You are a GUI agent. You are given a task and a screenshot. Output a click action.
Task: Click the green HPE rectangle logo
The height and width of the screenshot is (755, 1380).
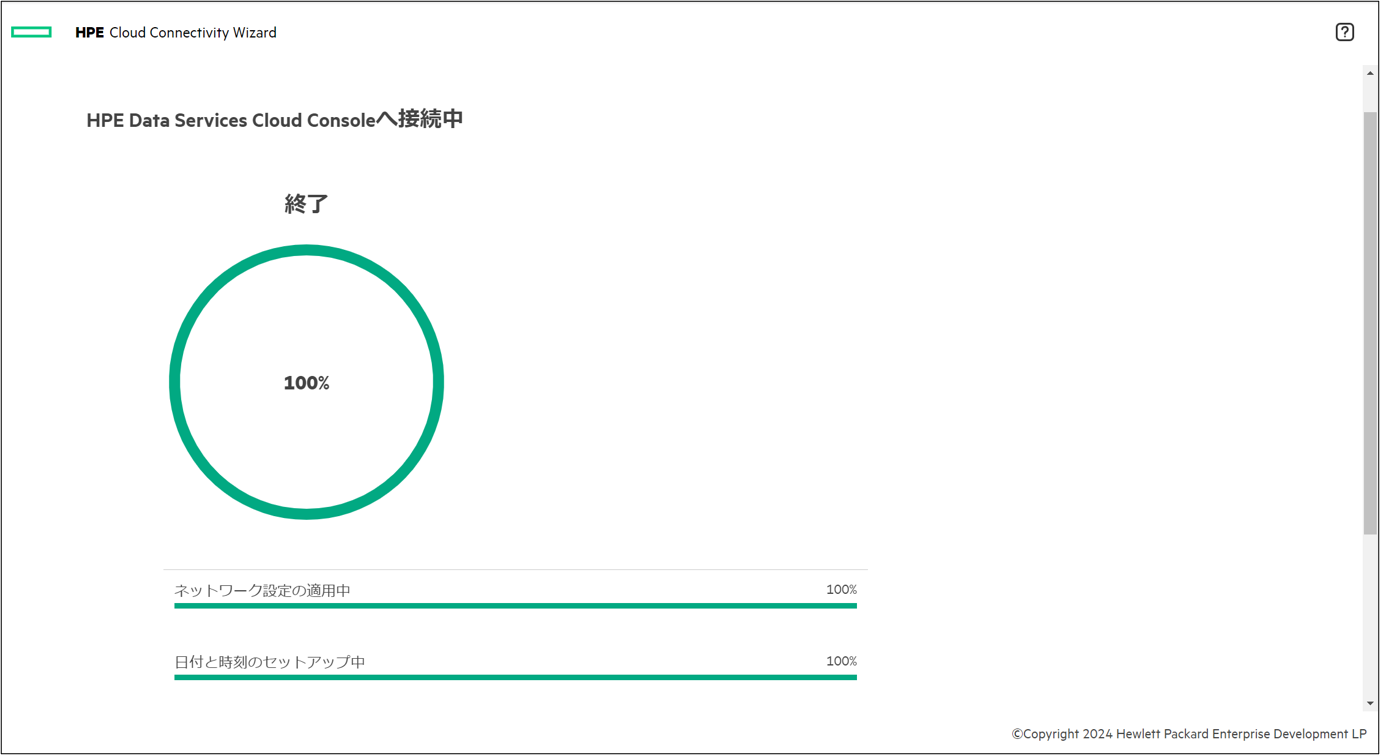coord(31,32)
